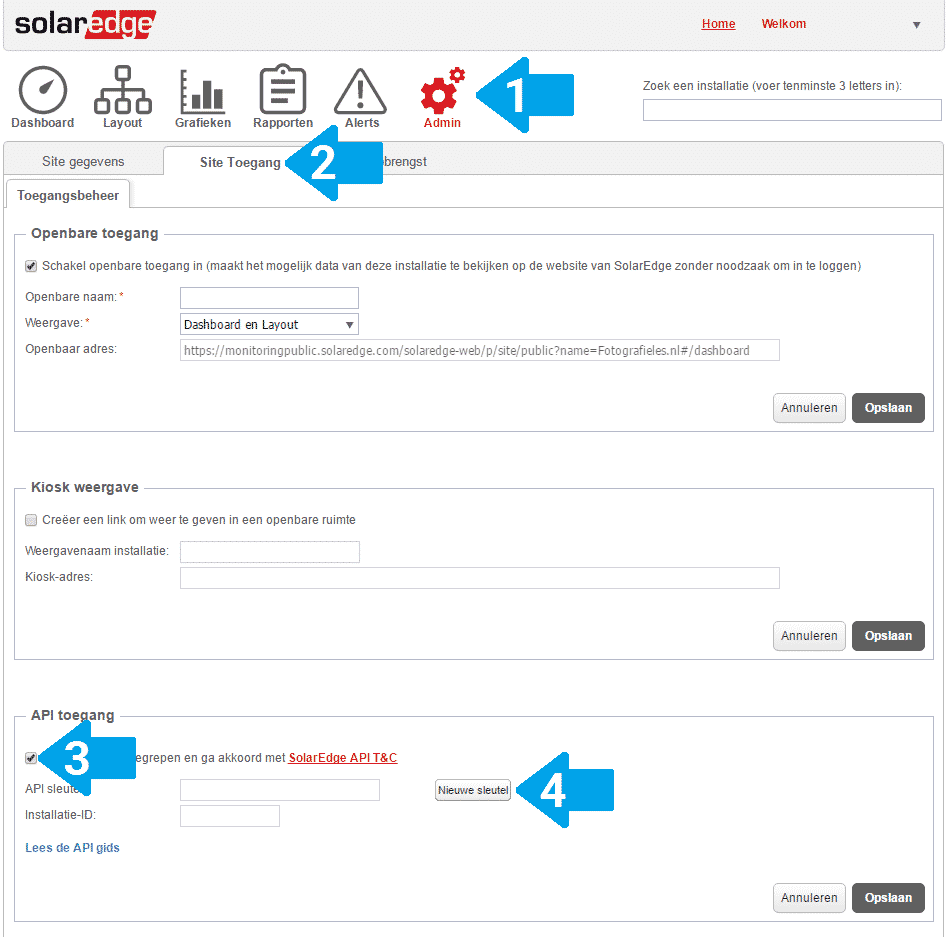
Task: Expand the user menu arrow beside Welkom
Action: [x=917, y=25]
